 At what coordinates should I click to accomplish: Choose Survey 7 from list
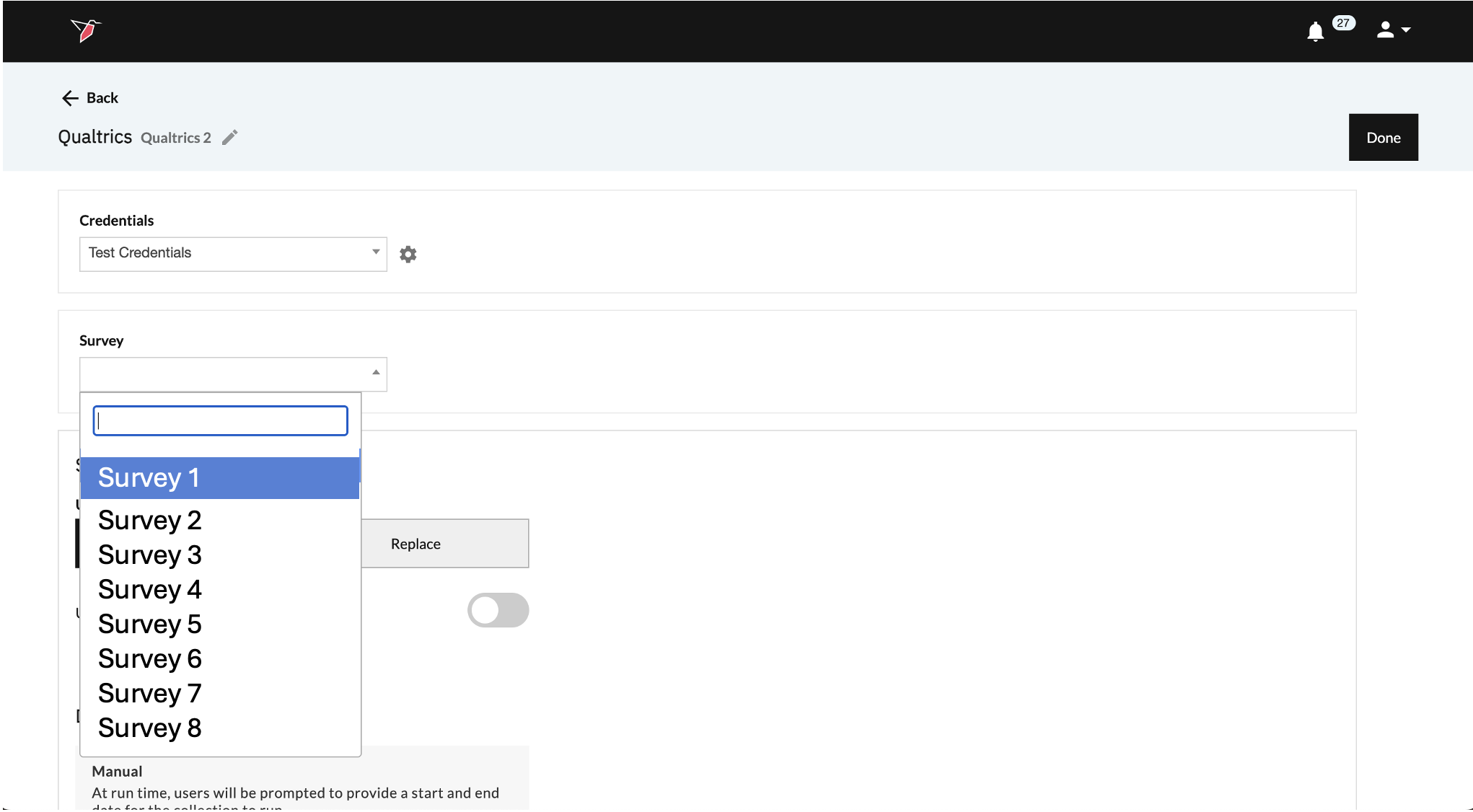point(149,694)
